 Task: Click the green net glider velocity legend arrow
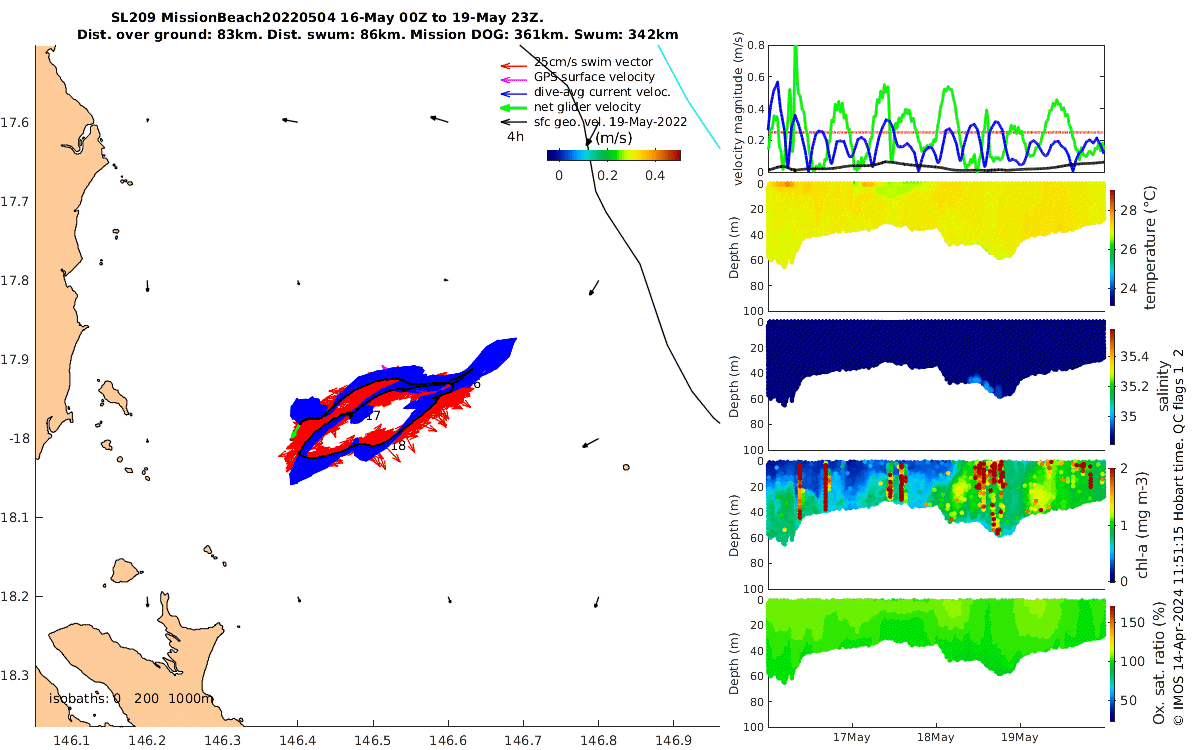513,108
